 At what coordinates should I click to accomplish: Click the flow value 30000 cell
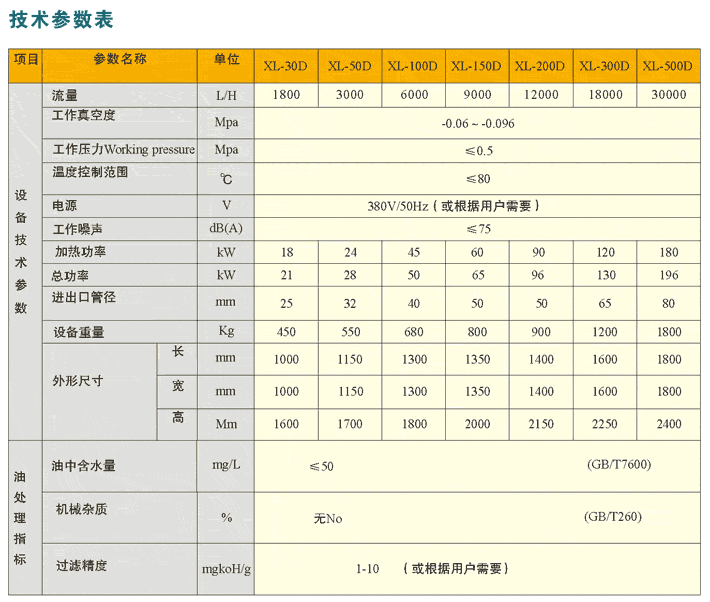[x=668, y=95]
